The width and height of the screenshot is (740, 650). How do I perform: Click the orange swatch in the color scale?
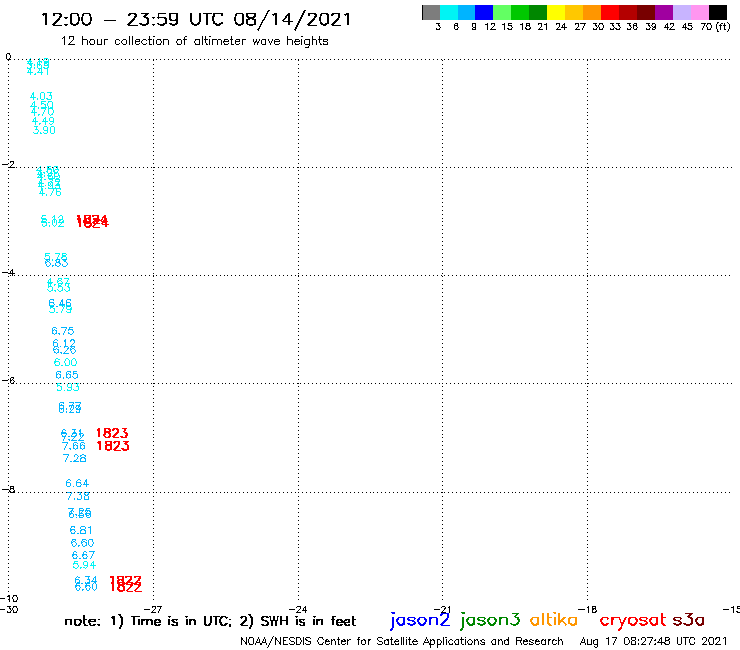coord(592,12)
